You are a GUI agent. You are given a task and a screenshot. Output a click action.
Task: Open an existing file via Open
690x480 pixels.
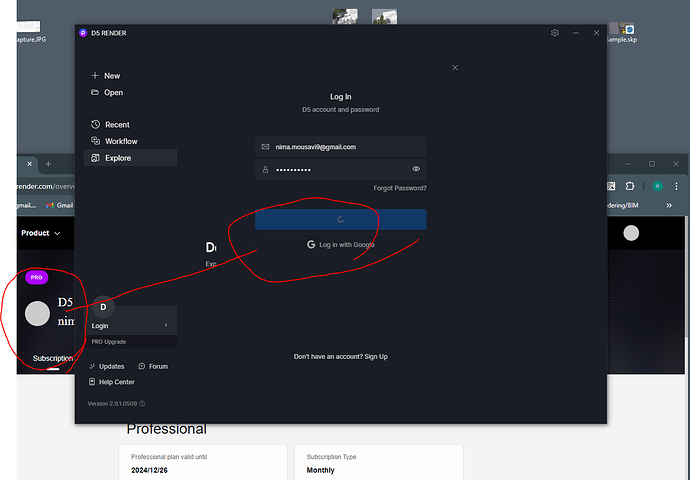tap(107, 92)
